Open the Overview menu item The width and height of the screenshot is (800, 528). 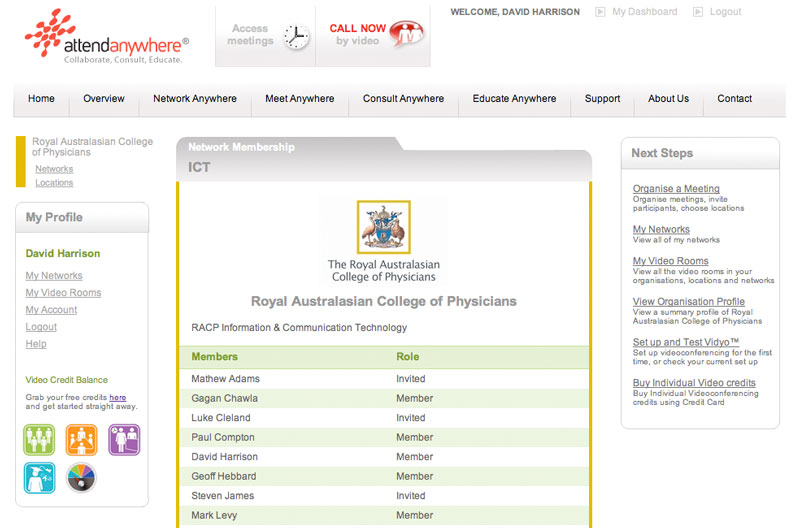point(104,98)
